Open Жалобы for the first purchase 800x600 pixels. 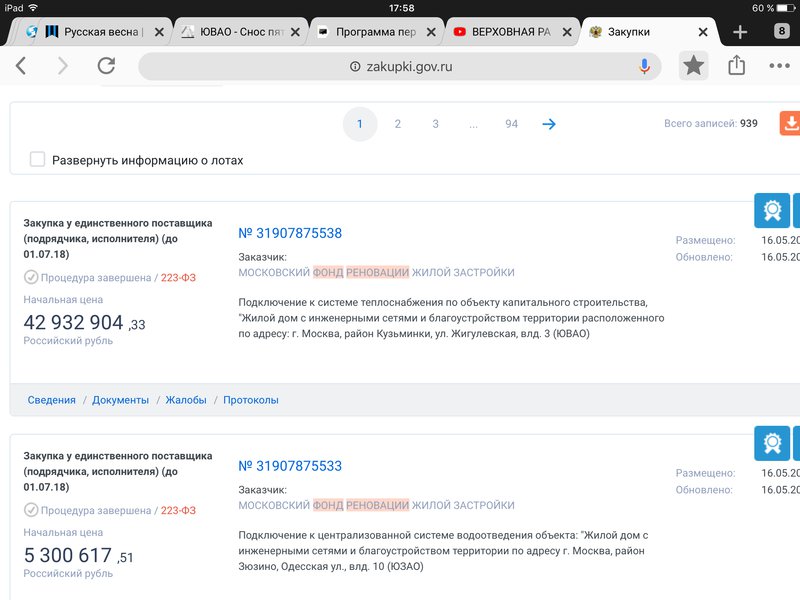click(186, 400)
